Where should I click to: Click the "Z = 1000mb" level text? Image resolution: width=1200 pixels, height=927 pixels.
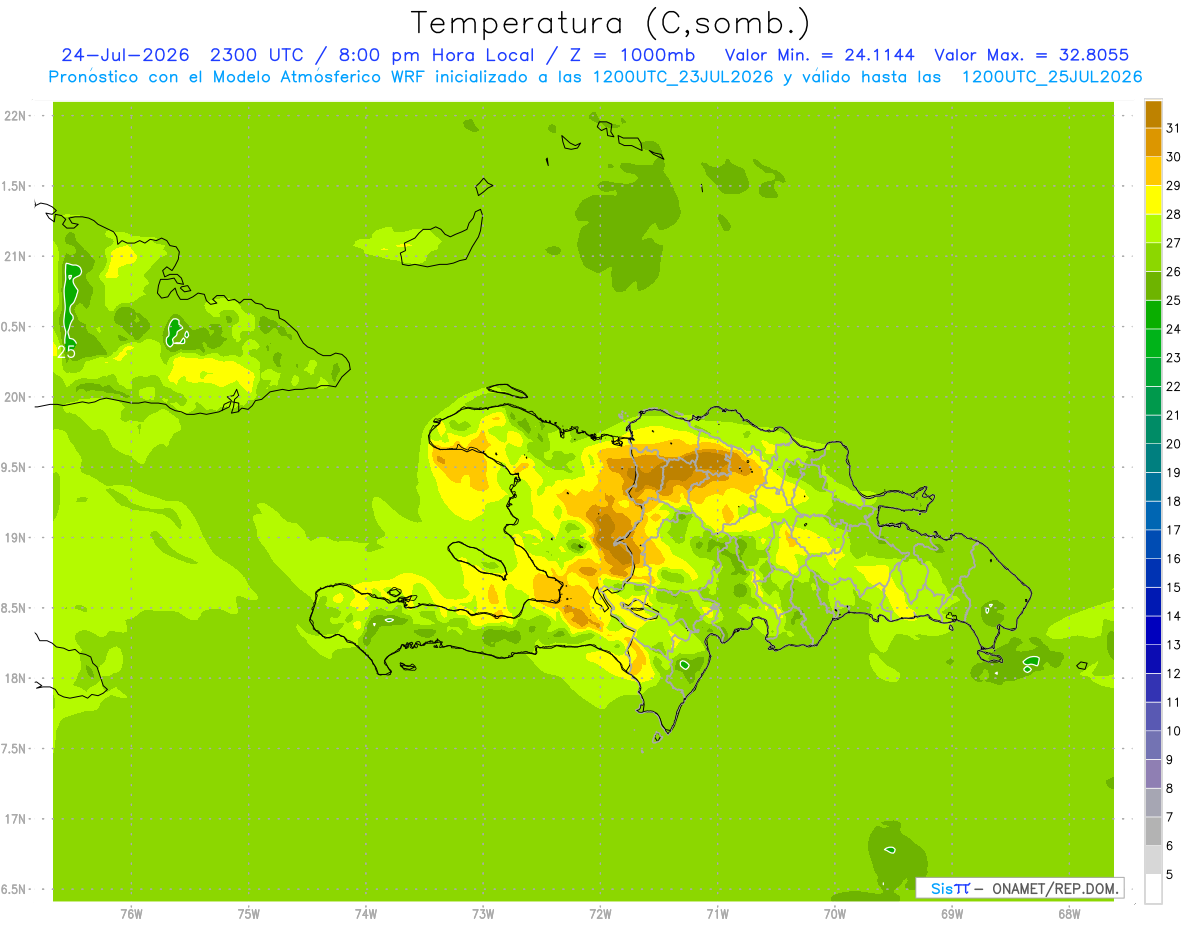coord(631,55)
